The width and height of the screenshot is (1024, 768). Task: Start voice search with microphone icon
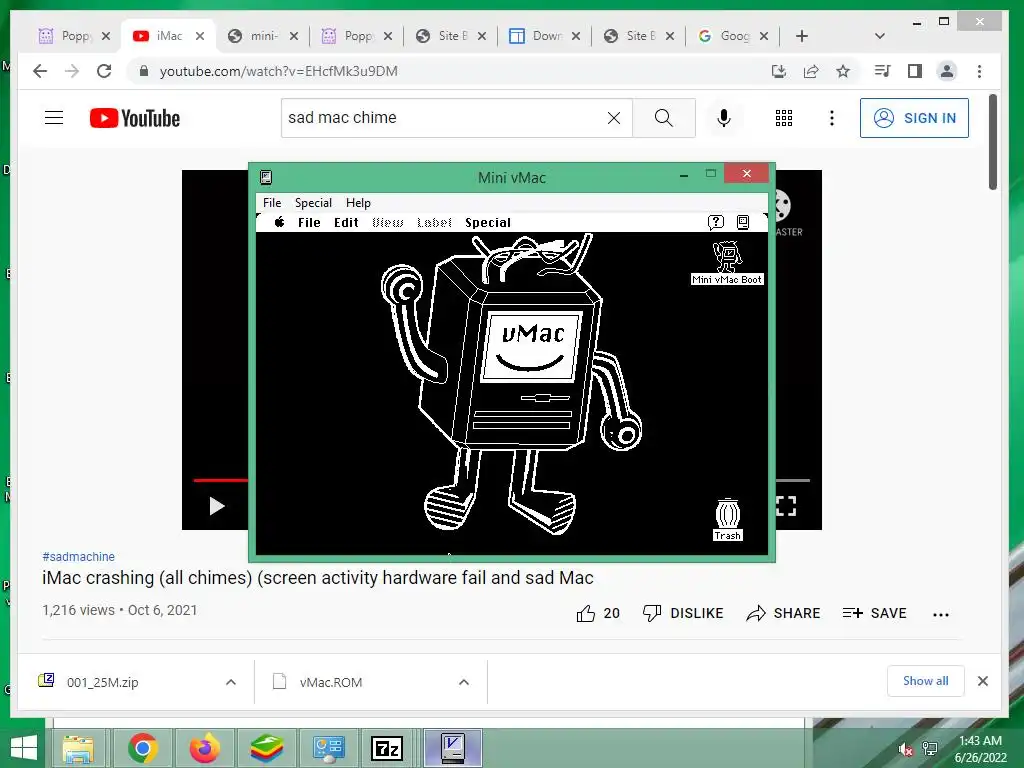tap(724, 118)
